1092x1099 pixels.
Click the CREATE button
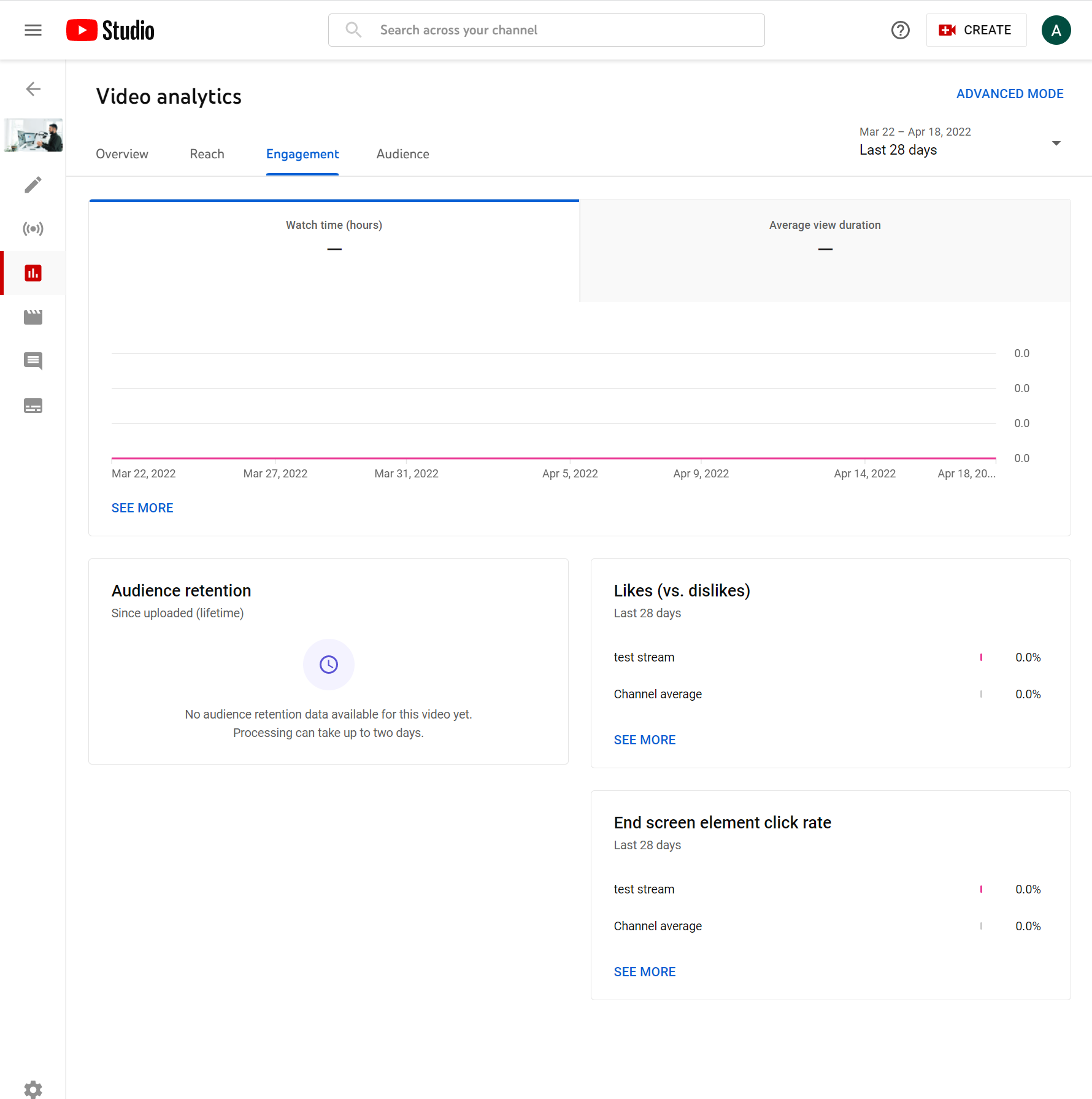[x=976, y=30]
